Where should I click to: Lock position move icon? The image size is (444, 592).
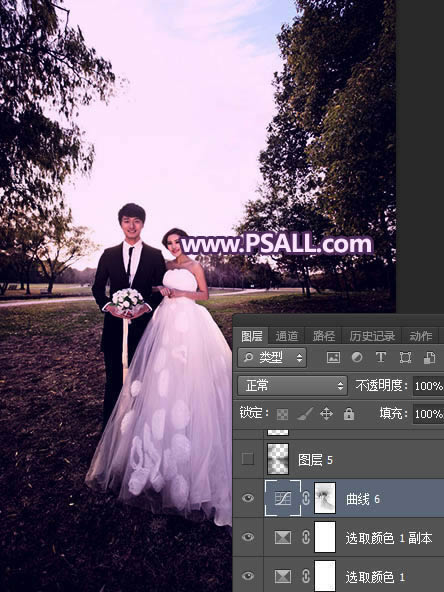click(326, 414)
